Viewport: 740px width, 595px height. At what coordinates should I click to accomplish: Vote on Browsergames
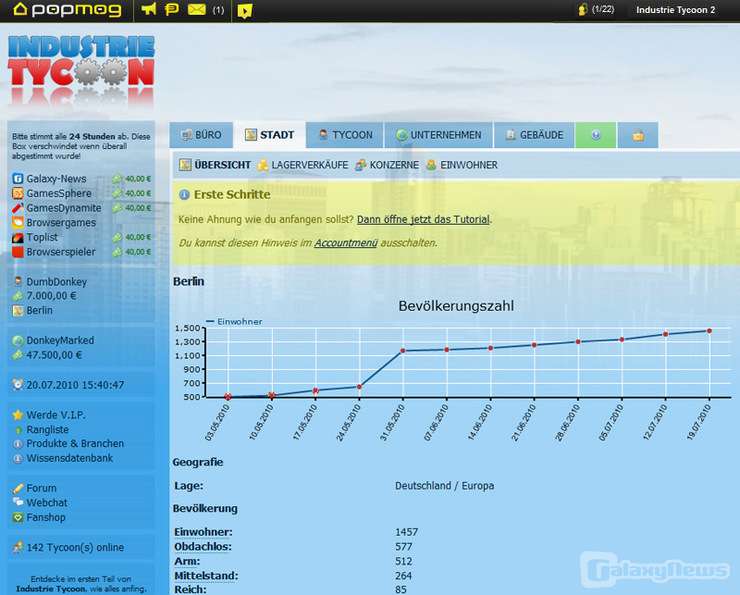pos(61,223)
